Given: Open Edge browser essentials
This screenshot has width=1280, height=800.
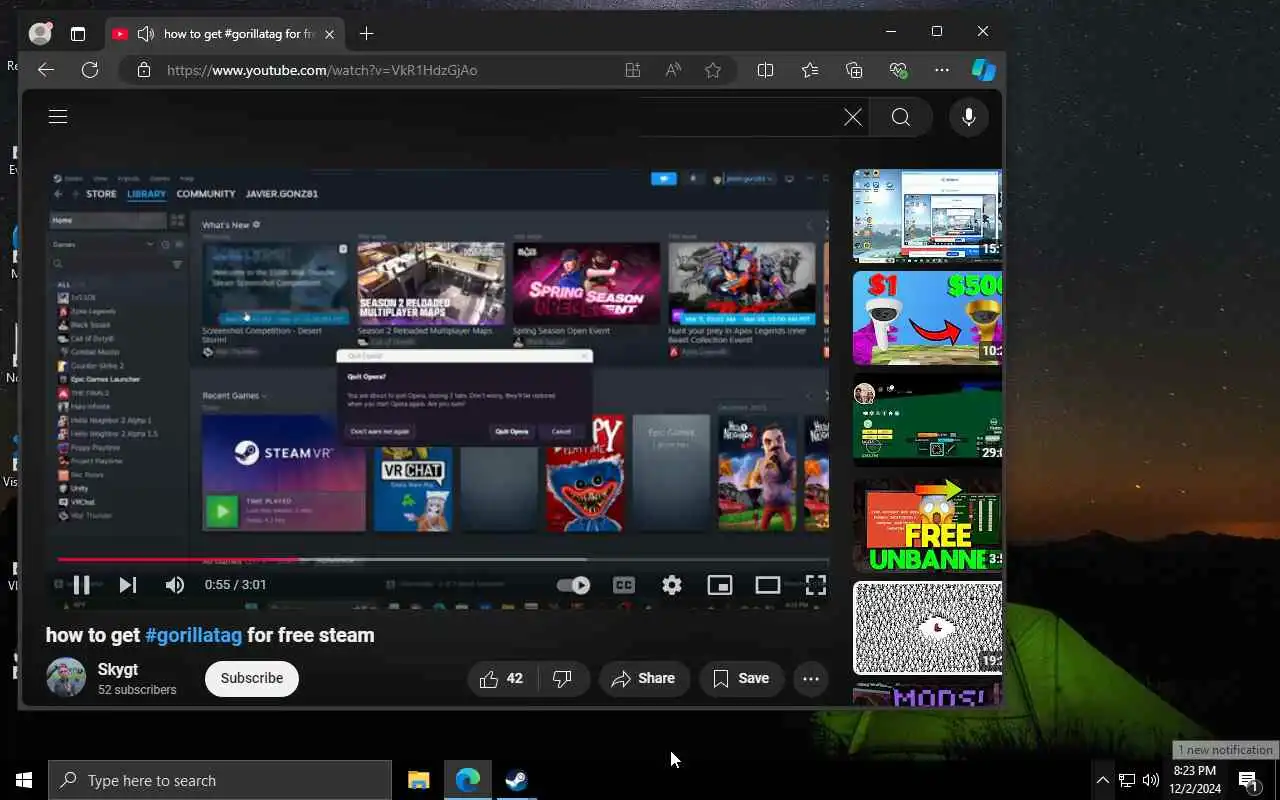Looking at the screenshot, I should pyautogui.click(x=898, y=70).
